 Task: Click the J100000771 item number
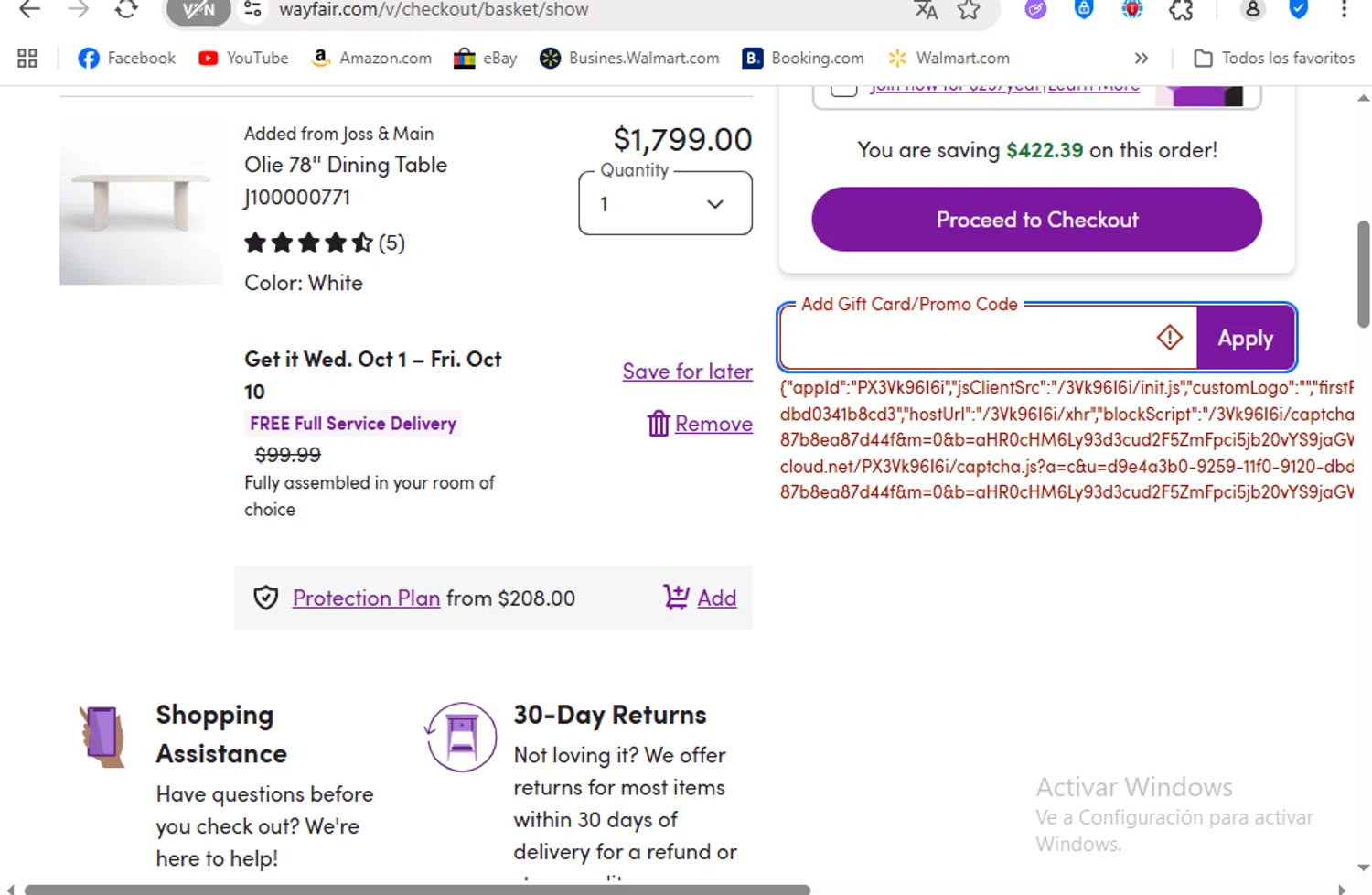pyautogui.click(x=297, y=198)
